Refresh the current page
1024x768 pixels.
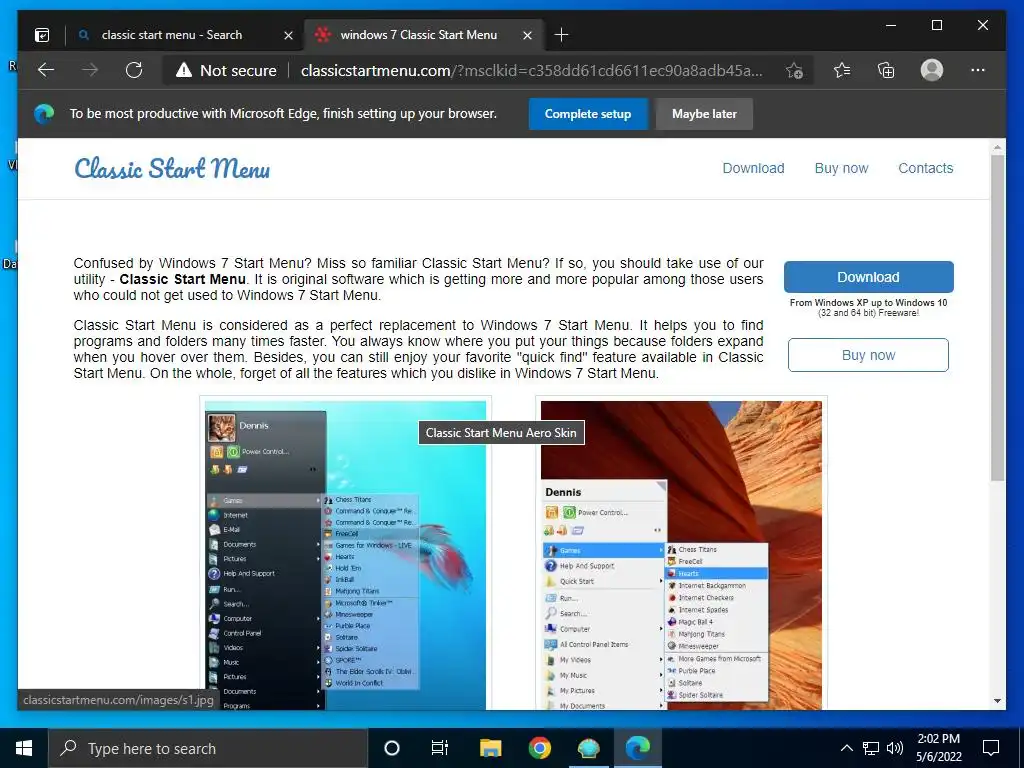point(134,70)
